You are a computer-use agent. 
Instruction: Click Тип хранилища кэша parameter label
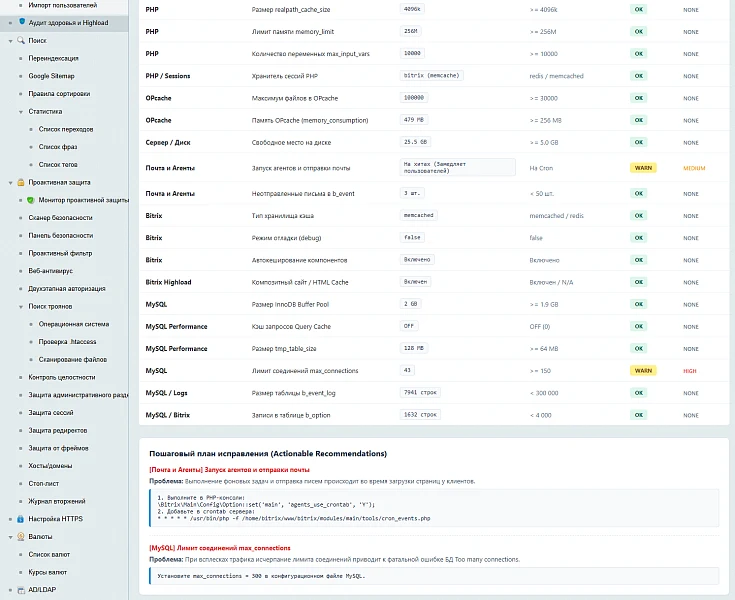coord(283,216)
